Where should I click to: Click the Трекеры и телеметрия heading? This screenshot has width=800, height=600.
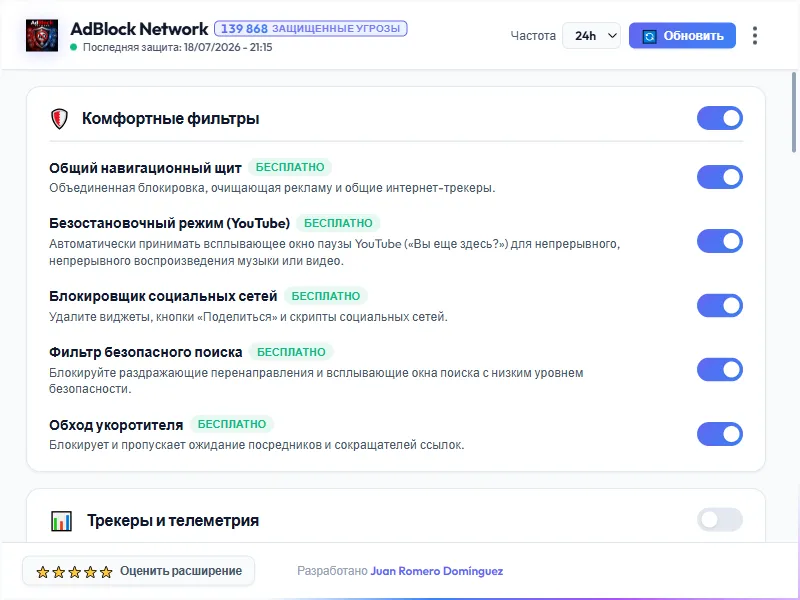pyautogui.click(x=173, y=521)
